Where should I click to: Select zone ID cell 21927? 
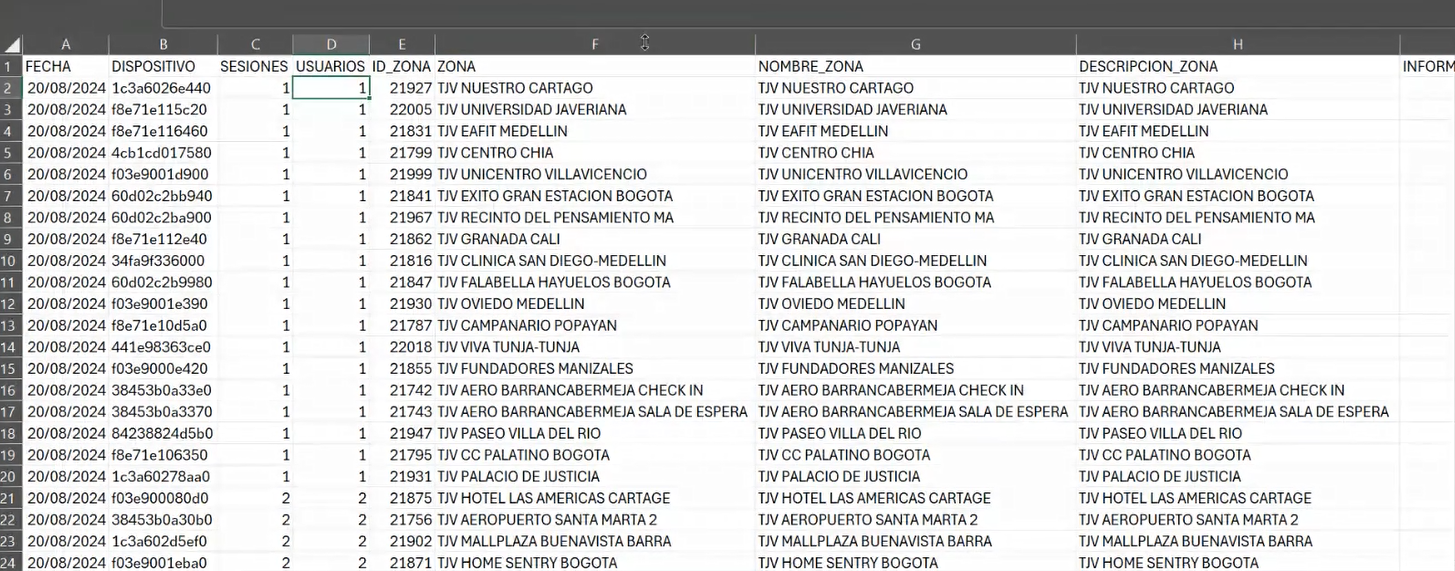[402, 88]
